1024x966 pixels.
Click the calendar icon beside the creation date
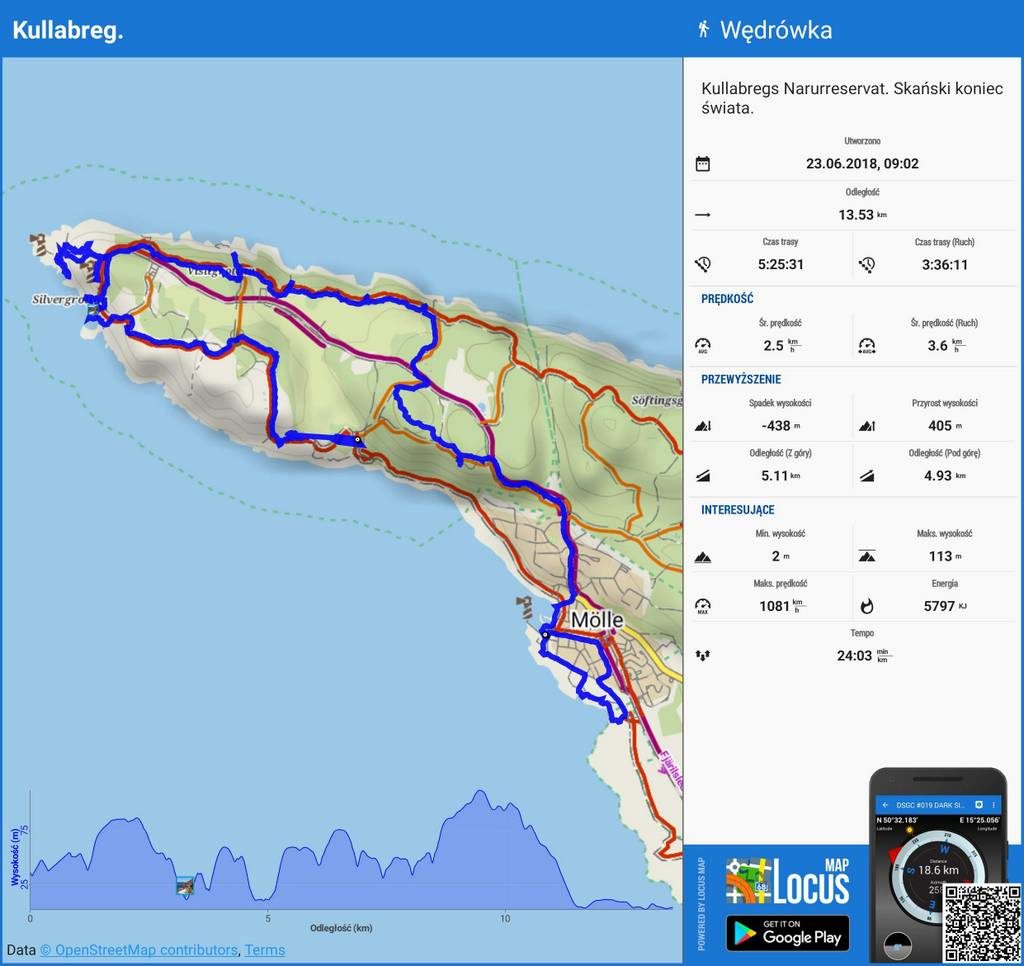tap(703, 163)
